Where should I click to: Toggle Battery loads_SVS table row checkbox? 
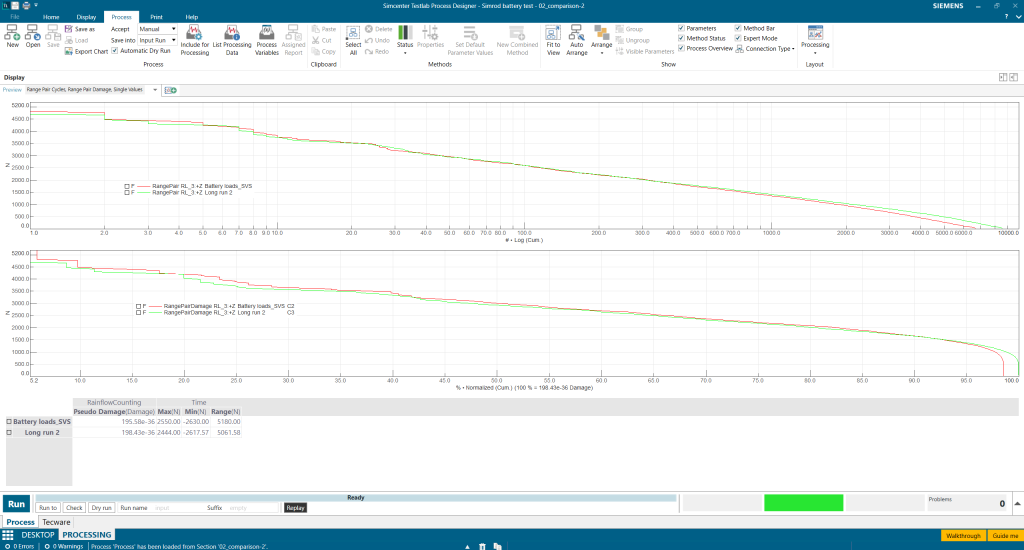9,422
